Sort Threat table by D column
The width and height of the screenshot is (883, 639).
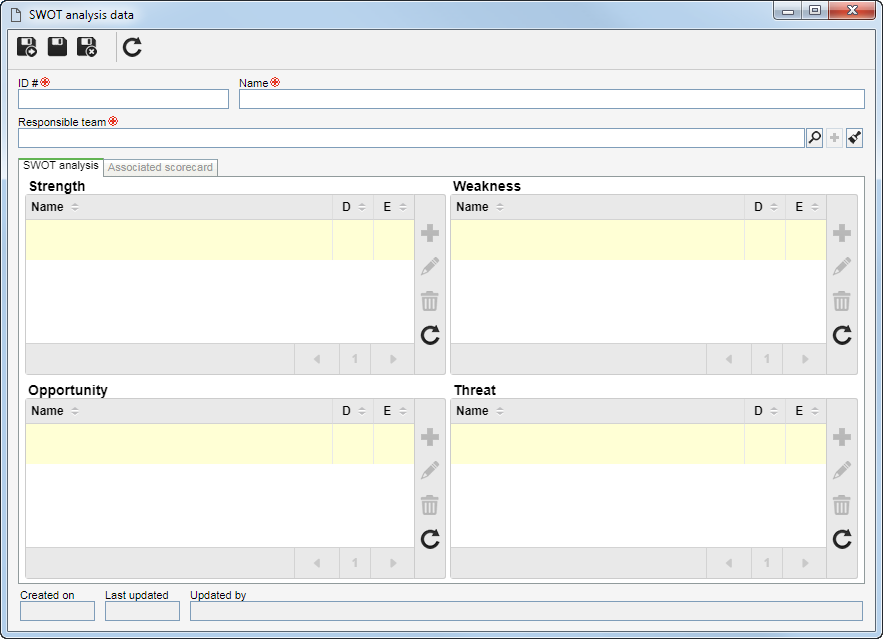pyautogui.click(x=765, y=411)
